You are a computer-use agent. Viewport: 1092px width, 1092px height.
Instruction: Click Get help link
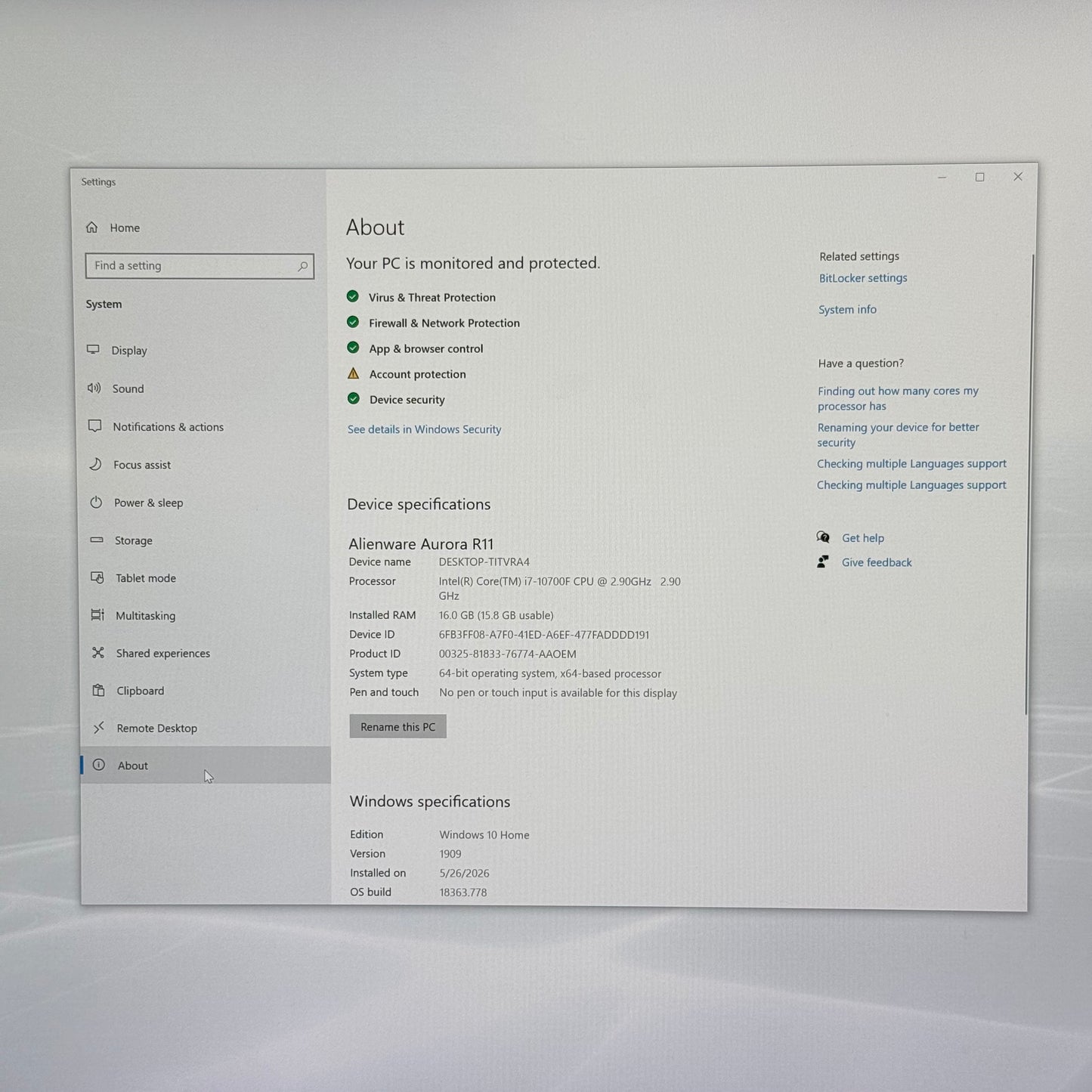click(x=863, y=538)
